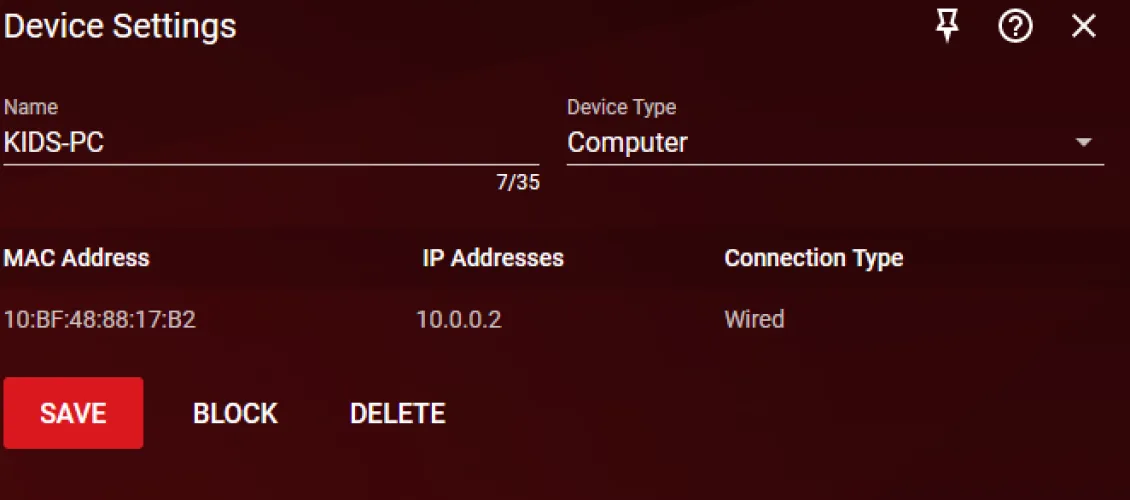Image resolution: width=1130 pixels, height=500 pixels.
Task: Click the Device Settings title
Action: pos(120,26)
